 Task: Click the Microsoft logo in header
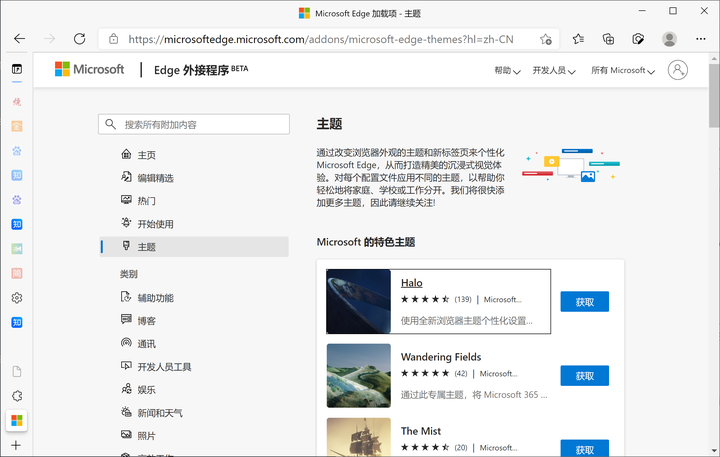pos(90,69)
